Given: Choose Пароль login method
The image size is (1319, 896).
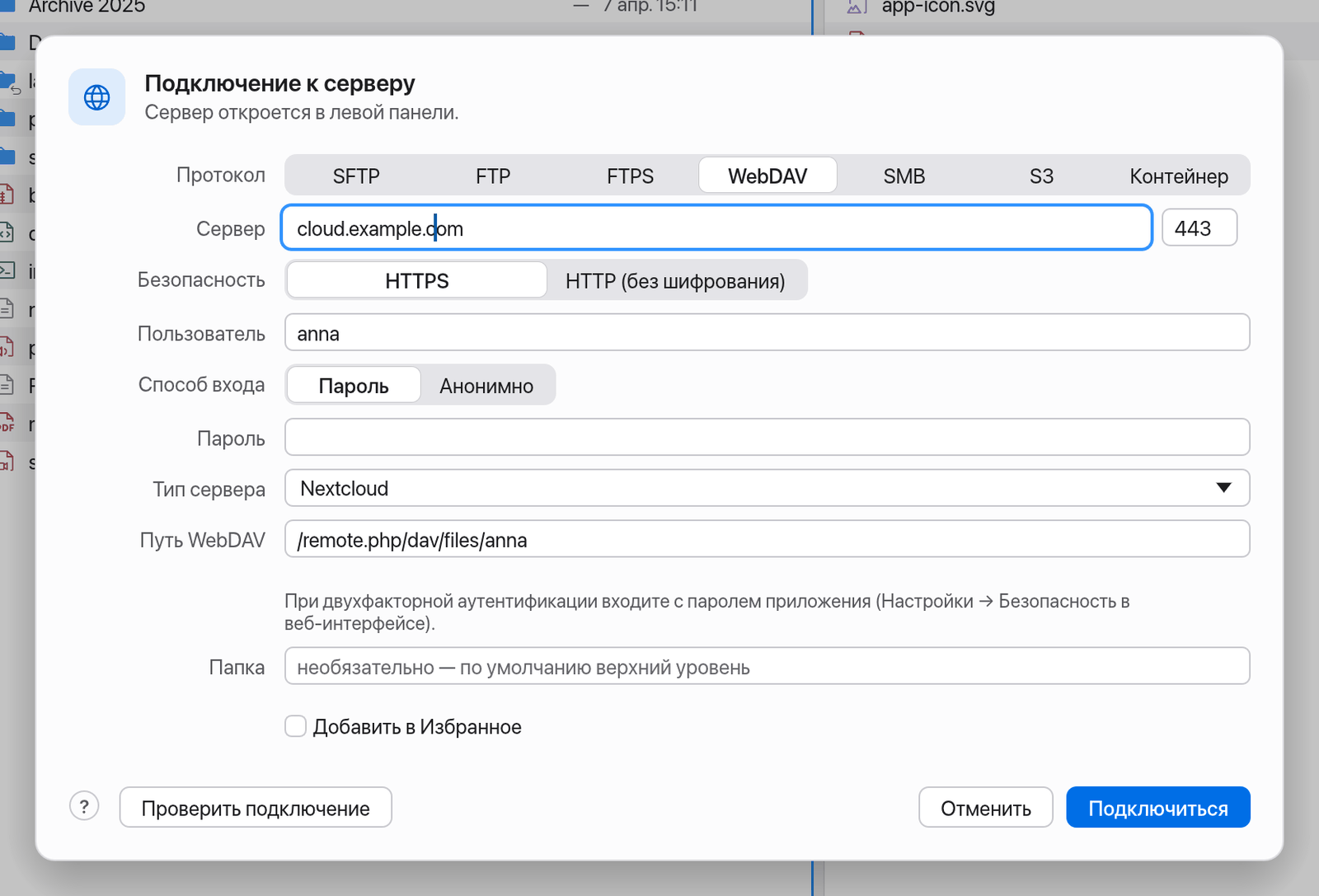Looking at the screenshot, I should point(354,385).
